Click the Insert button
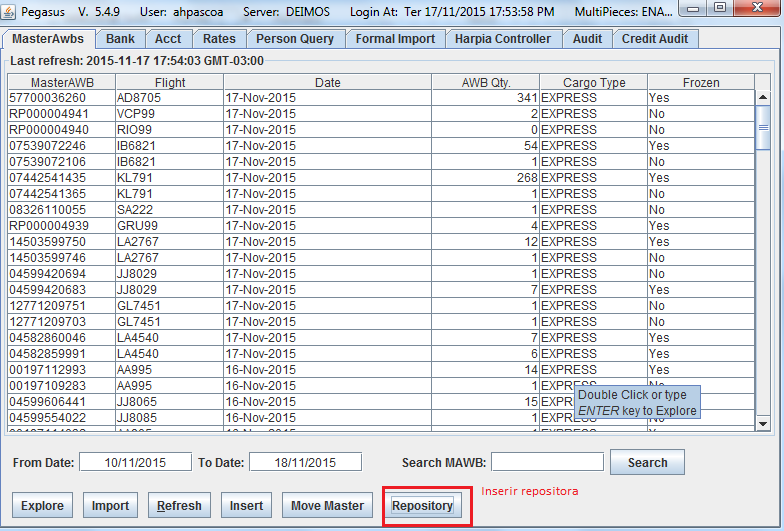This screenshot has height=531, width=784. (246, 506)
